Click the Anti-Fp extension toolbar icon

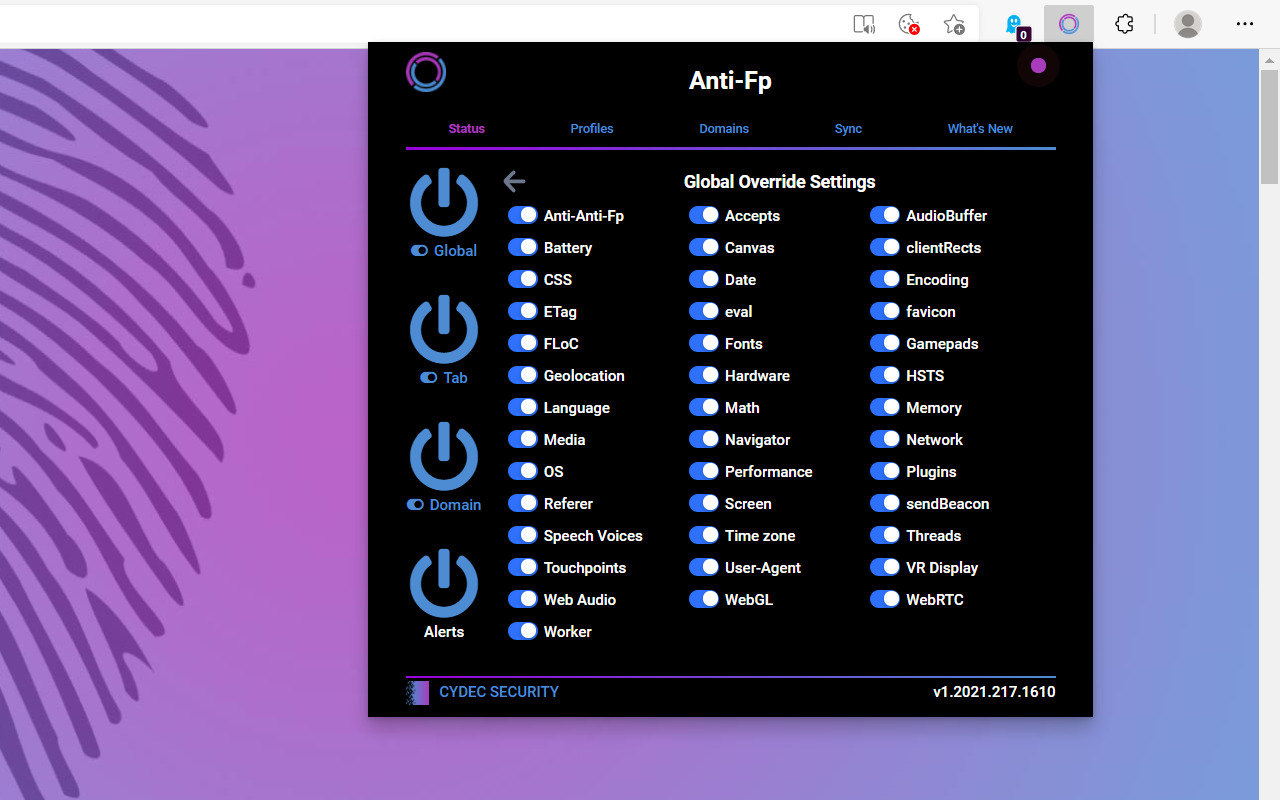pos(1069,24)
